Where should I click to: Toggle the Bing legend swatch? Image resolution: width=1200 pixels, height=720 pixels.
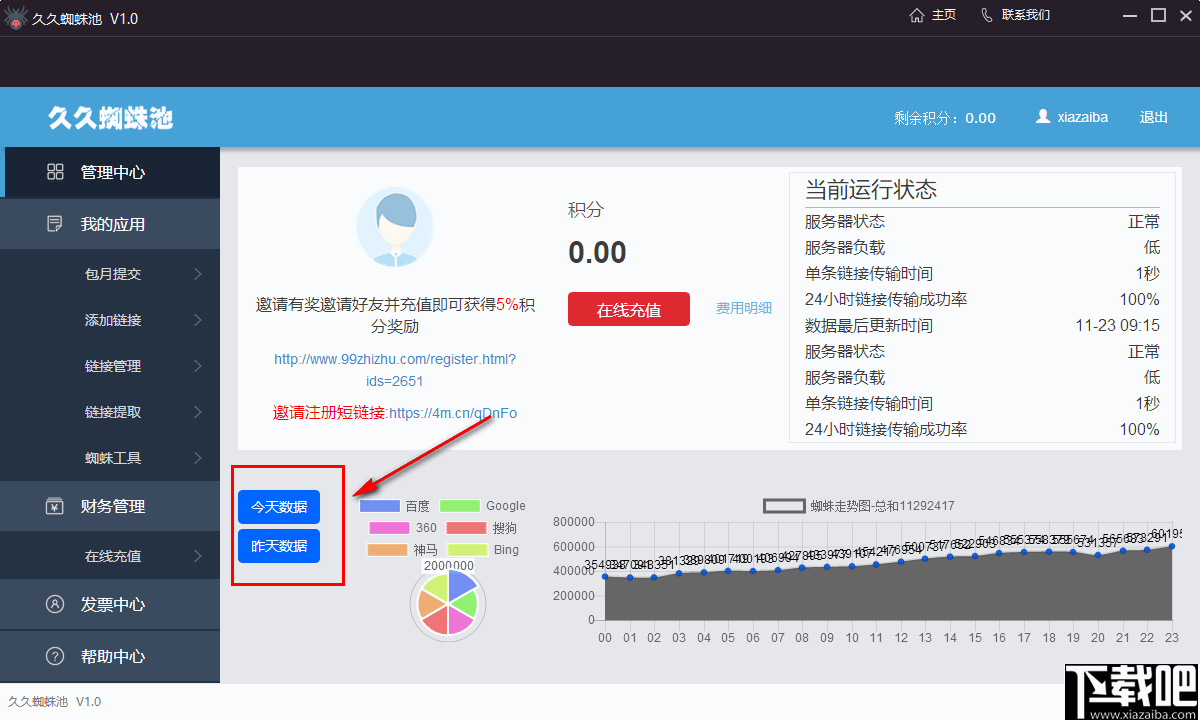pos(467,550)
